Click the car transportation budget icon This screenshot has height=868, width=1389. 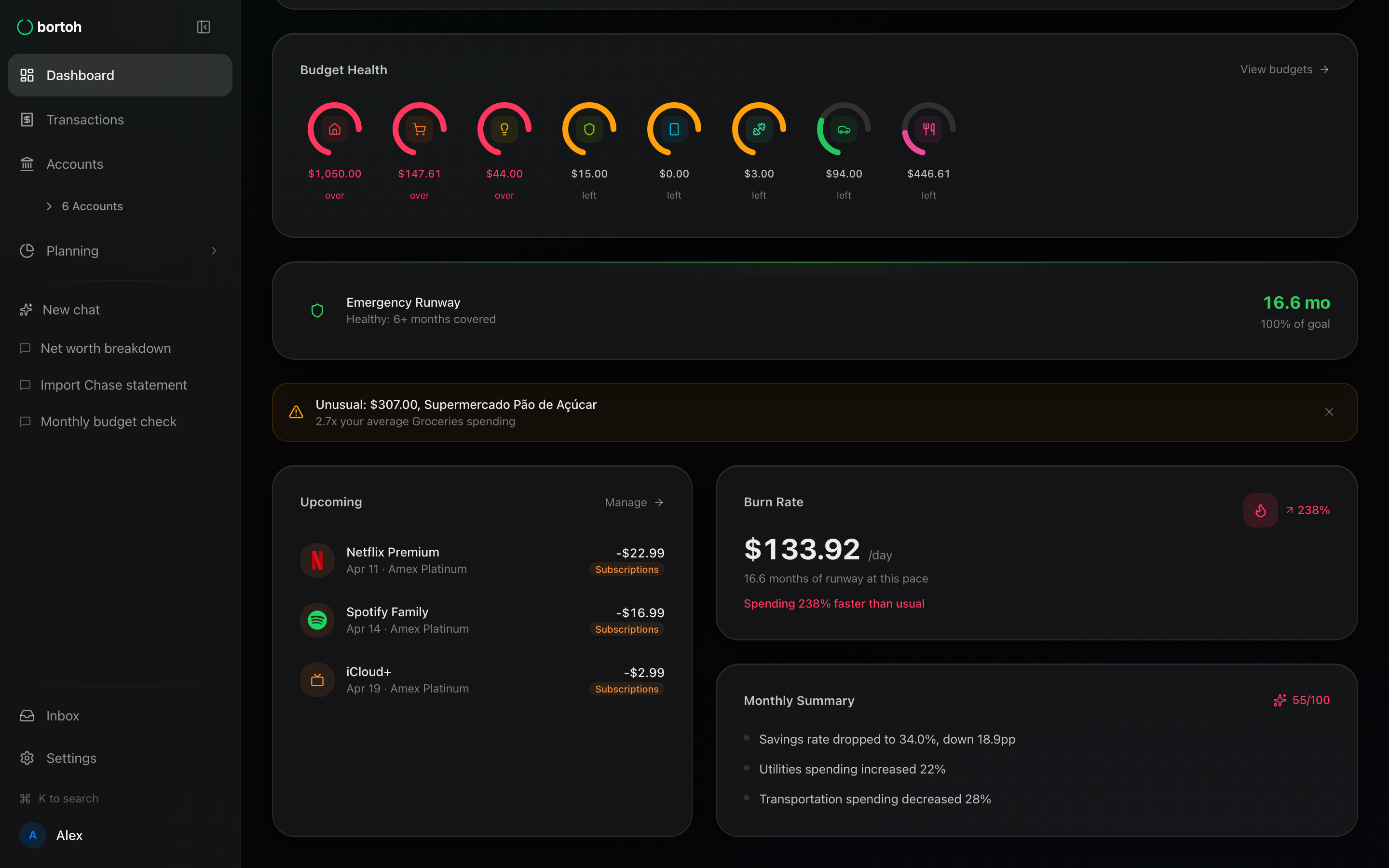844,129
